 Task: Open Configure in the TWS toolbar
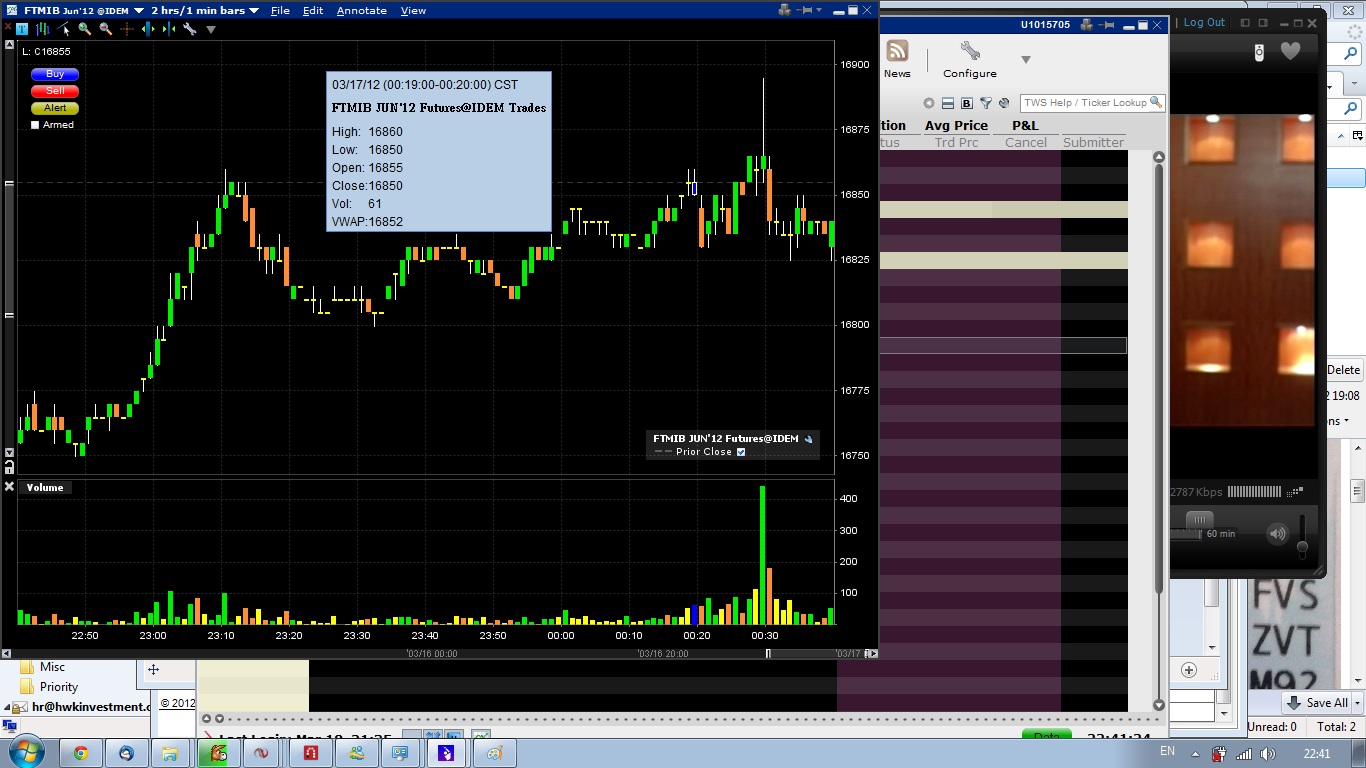tap(969, 59)
